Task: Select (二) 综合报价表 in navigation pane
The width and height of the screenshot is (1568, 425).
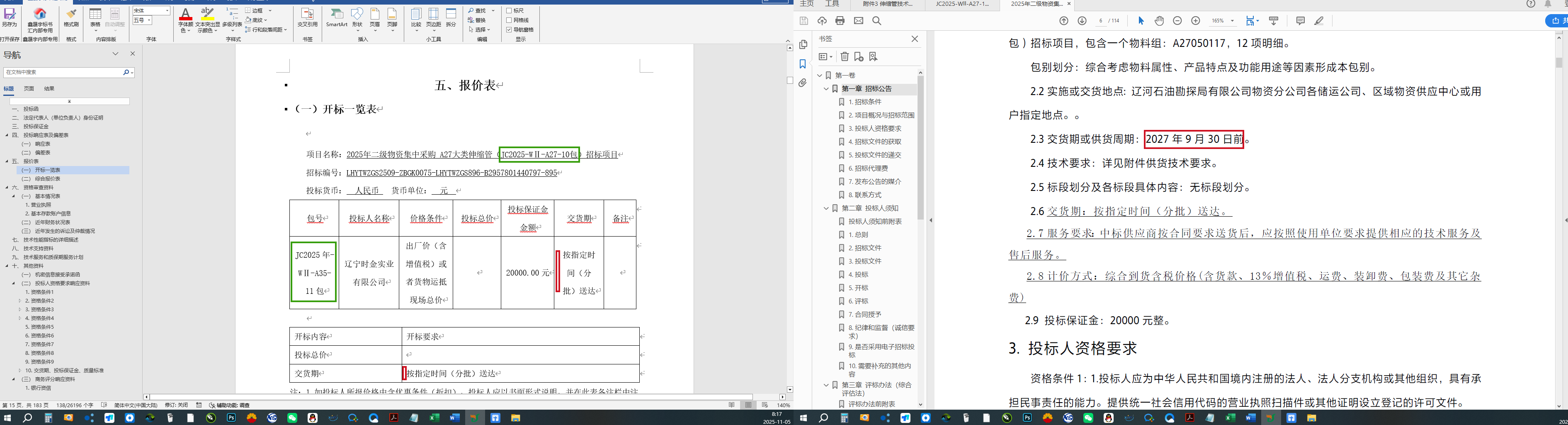Action: point(41,179)
